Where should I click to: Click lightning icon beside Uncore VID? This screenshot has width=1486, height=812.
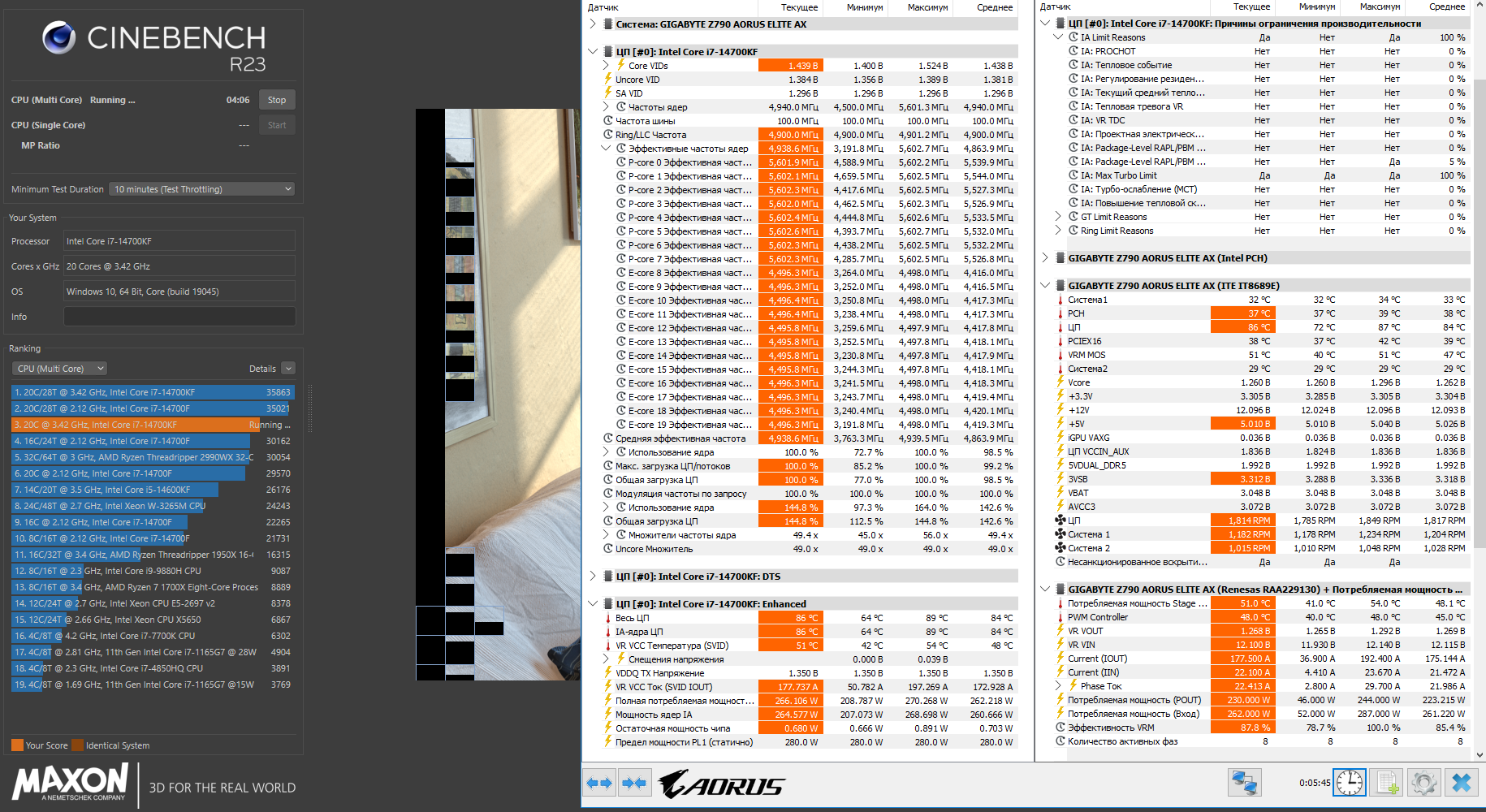(x=608, y=79)
